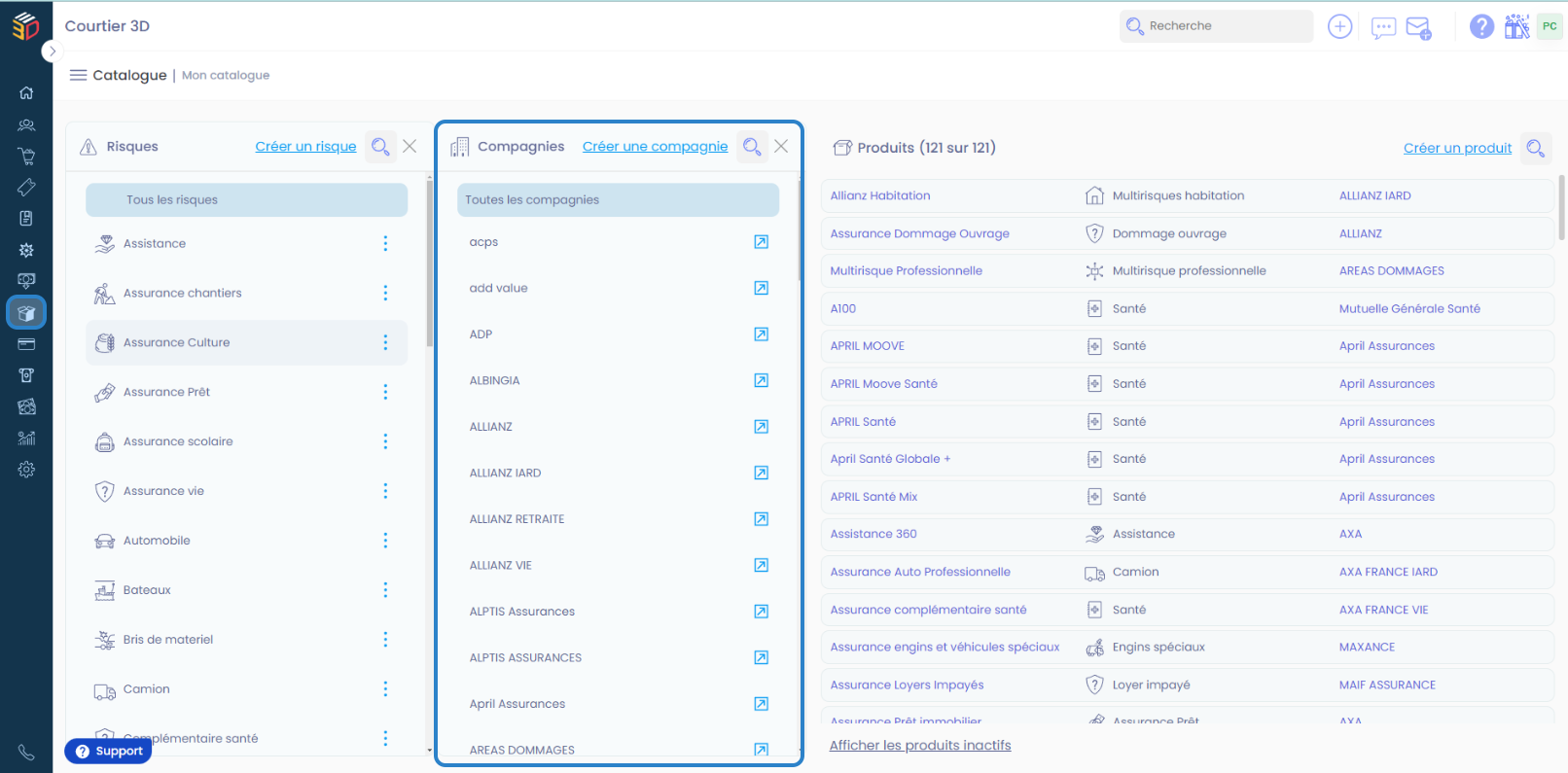Click the Produits list scrollbar
This screenshot has width=1568, height=773.
point(1562,207)
